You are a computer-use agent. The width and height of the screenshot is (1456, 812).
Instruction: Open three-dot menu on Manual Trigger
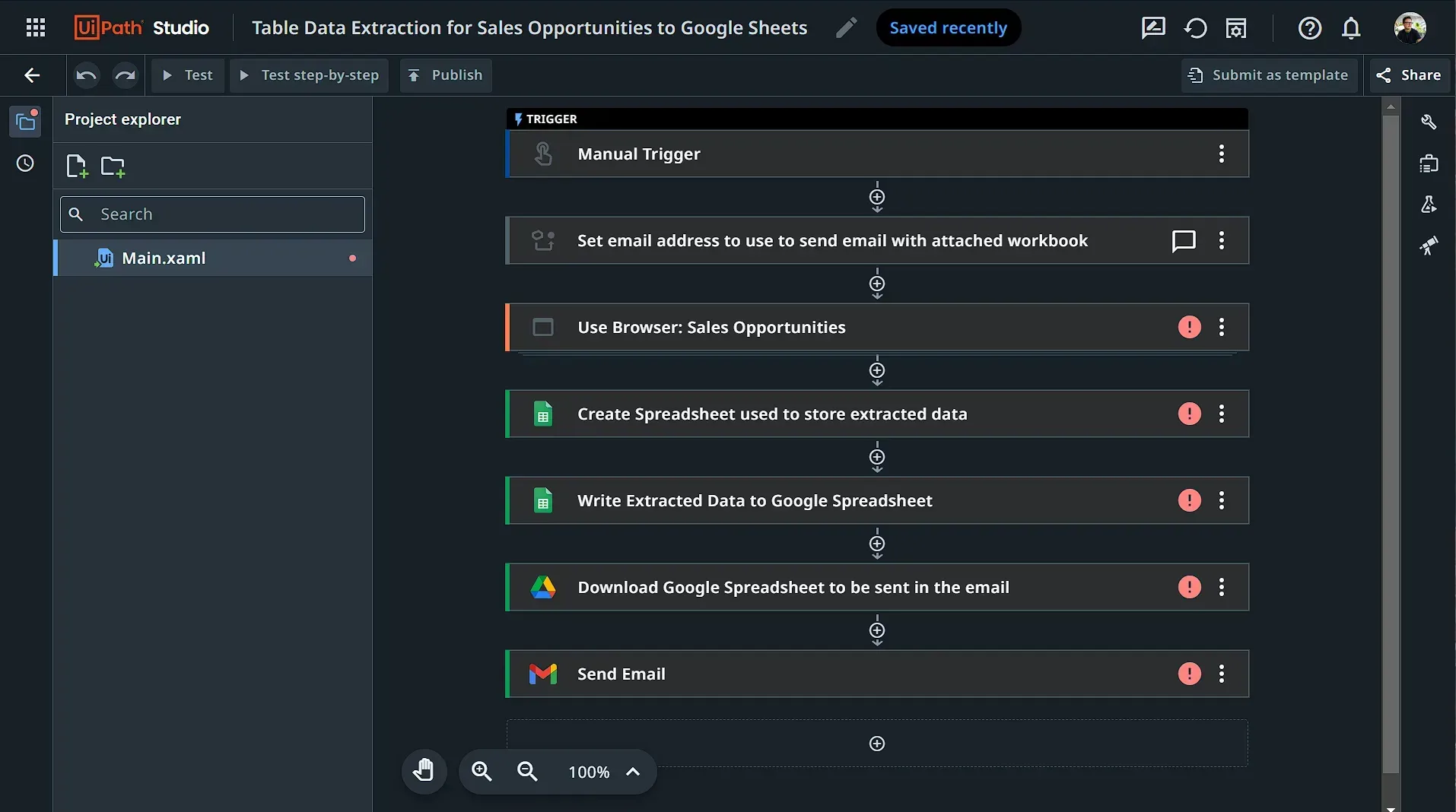(x=1222, y=154)
